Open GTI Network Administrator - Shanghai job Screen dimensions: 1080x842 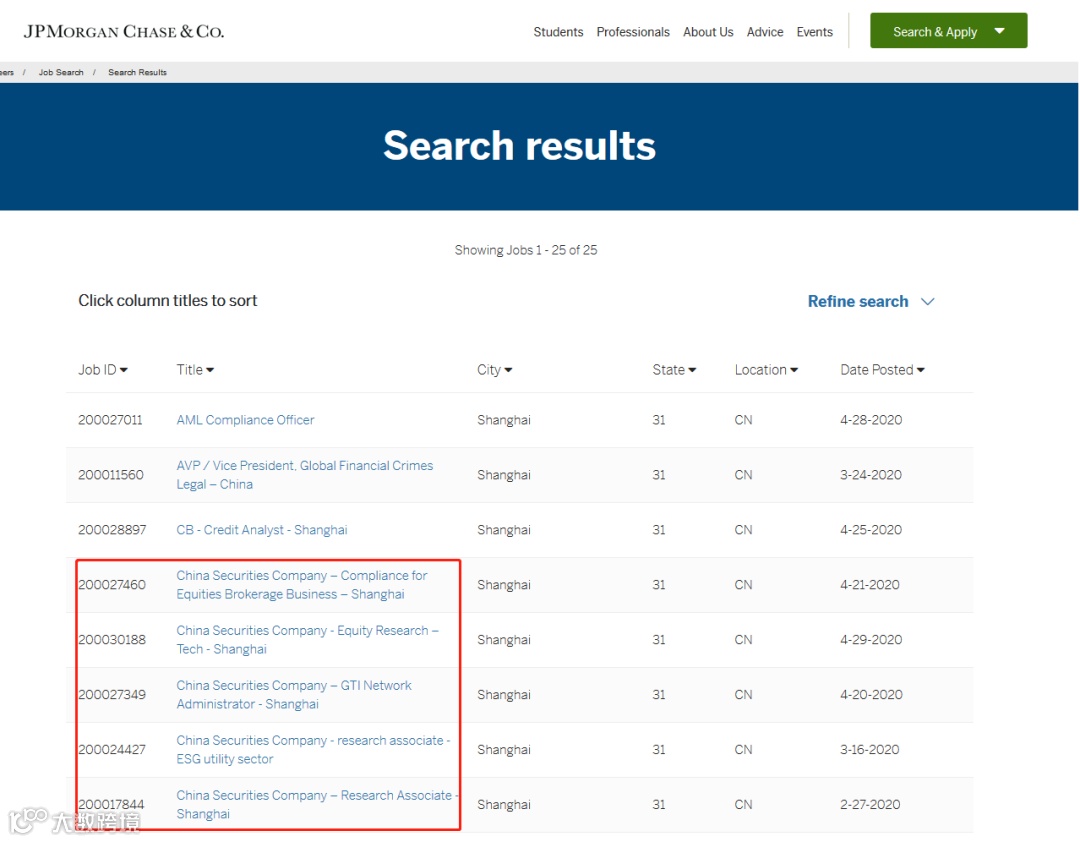click(x=294, y=695)
